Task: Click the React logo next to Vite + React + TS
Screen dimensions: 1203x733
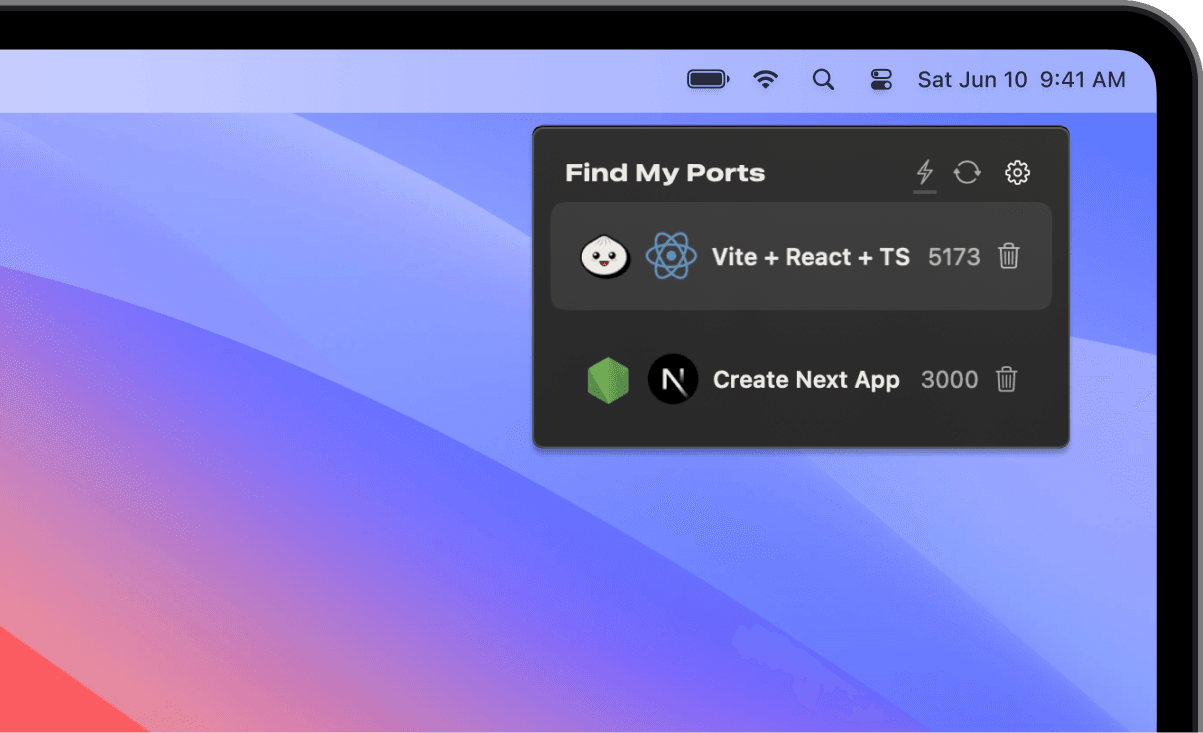Action: click(671, 257)
